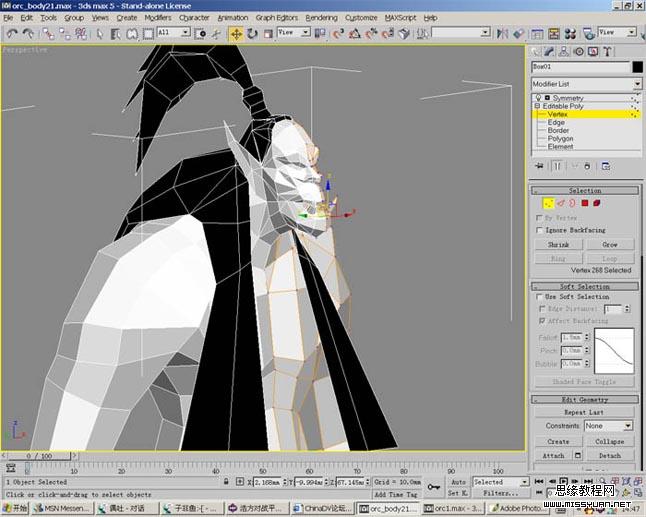This screenshot has height=517, width=646.
Task: Open the MAXScript menu
Action: click(400, 18)
